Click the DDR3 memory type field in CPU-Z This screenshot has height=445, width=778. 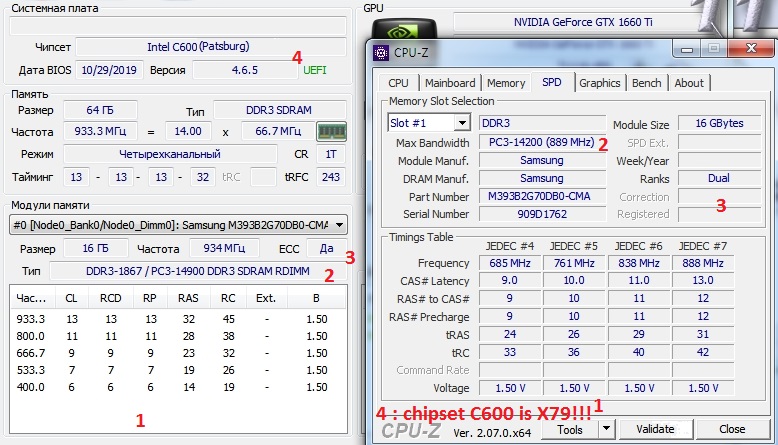542,123
